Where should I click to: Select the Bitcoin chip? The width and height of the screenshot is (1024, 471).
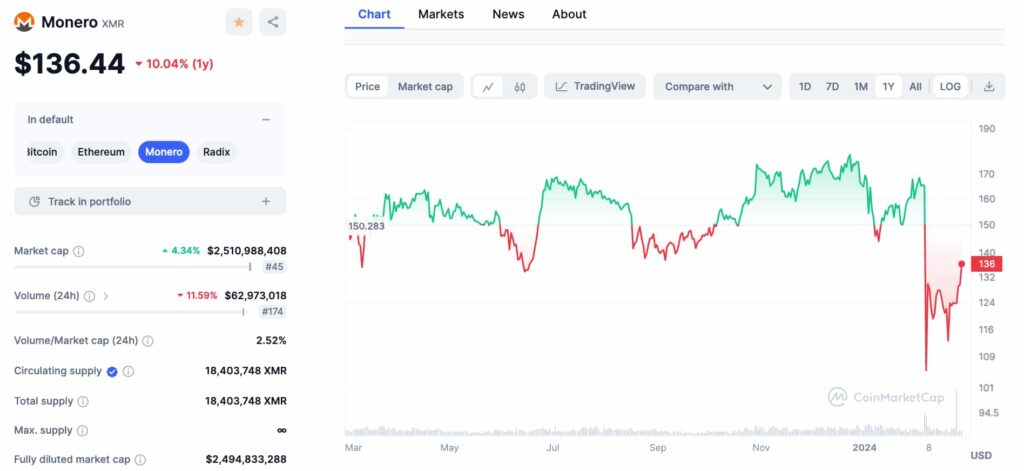[x=42, y=152]
